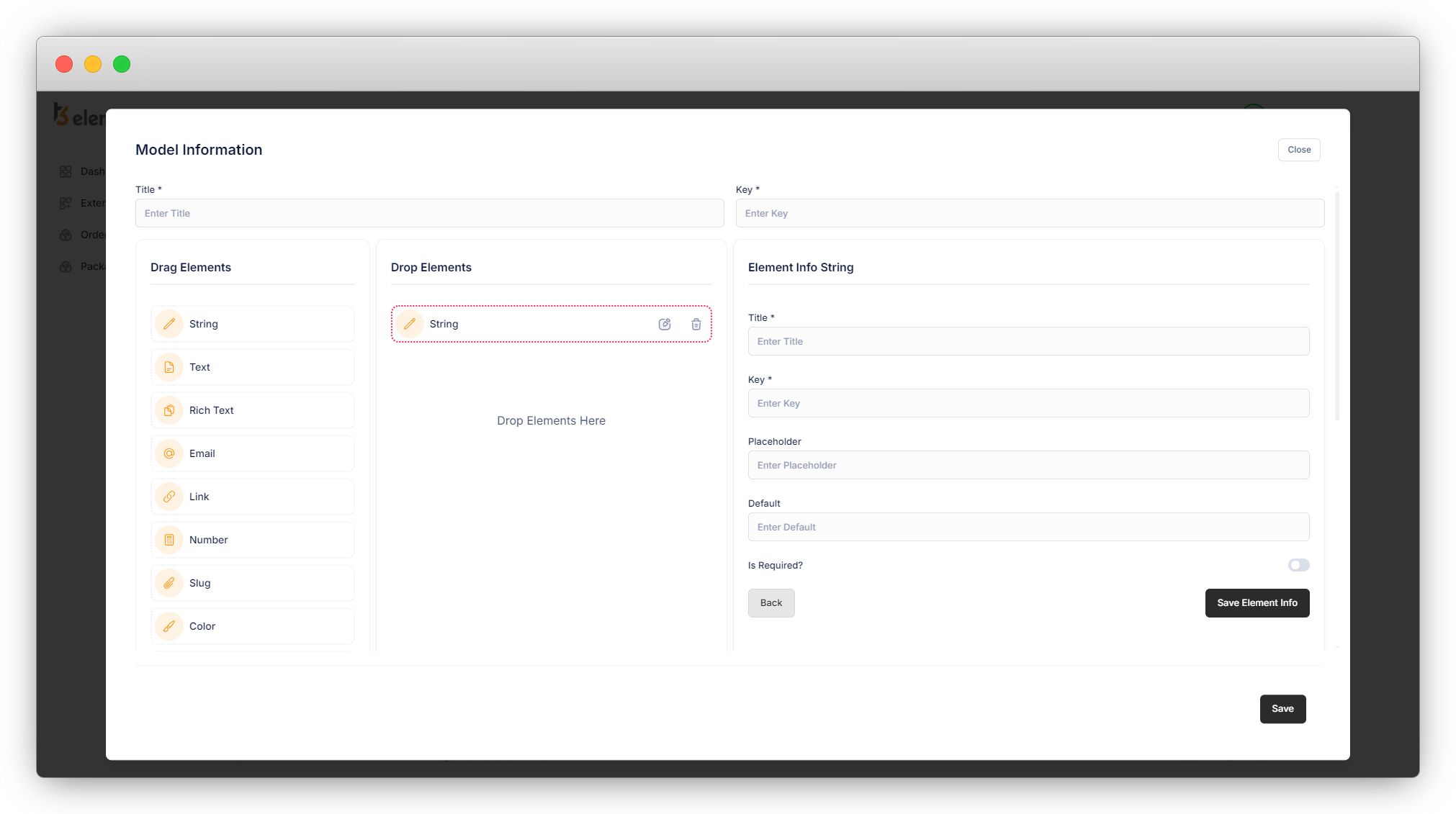This screenshot has width=1456, height=814.
Task: Click the Slug paperclip icon
Action: 169,583
